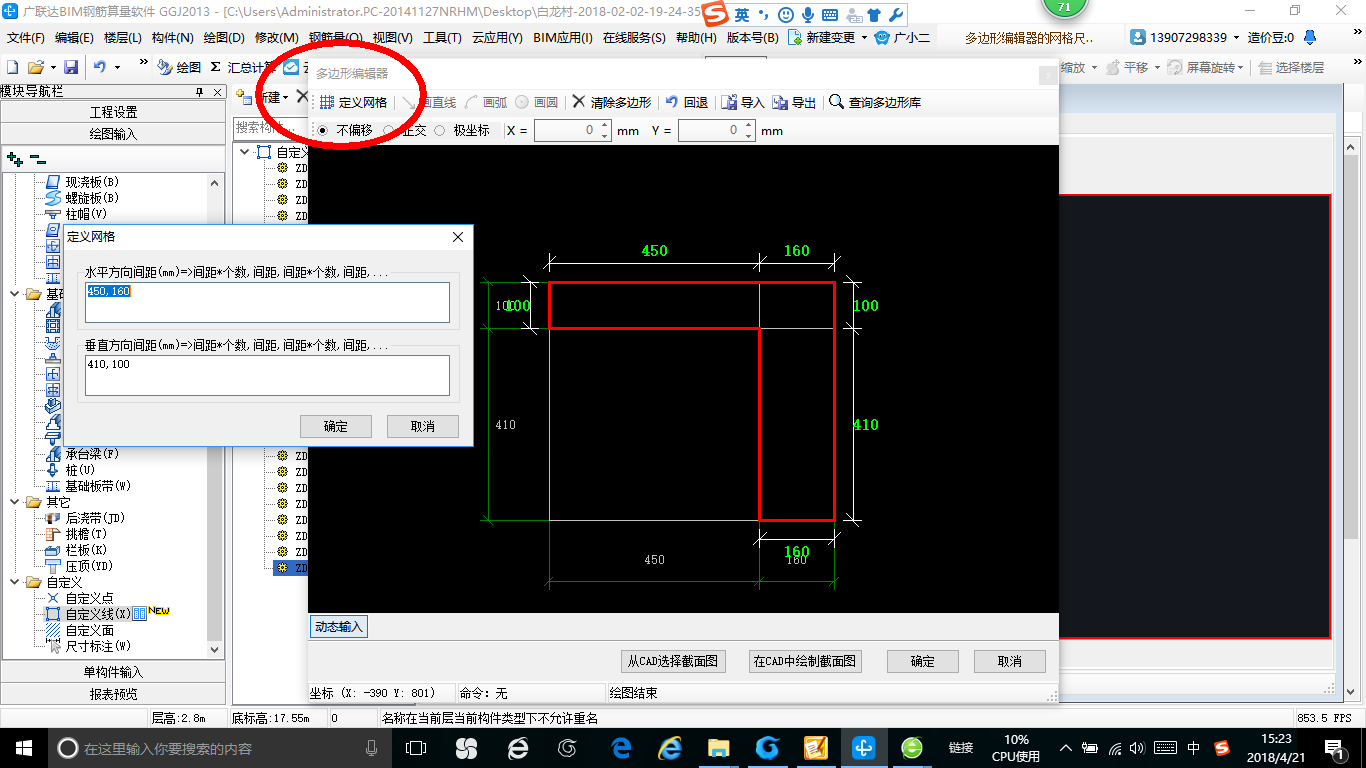This screenshot has width=1366, height=768.
Task: Confirm grid definition with 确定
Action: (336, 426)
